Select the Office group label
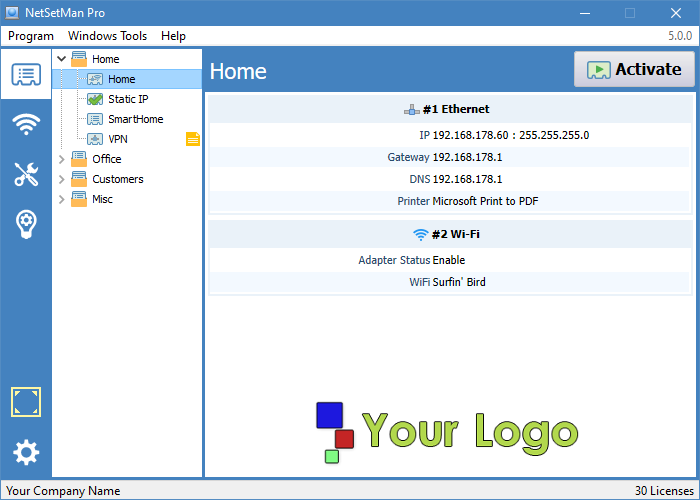 [x=107, y=159]
